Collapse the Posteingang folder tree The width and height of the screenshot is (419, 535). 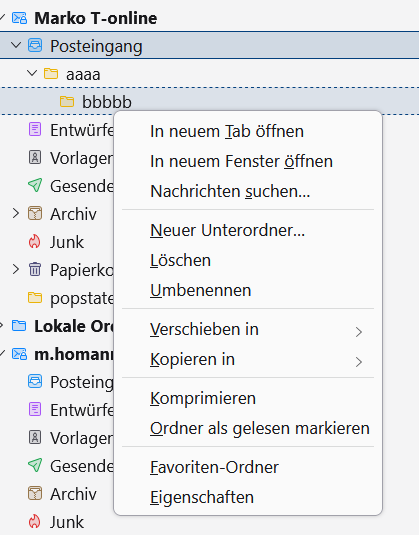(x=16, y=45)
